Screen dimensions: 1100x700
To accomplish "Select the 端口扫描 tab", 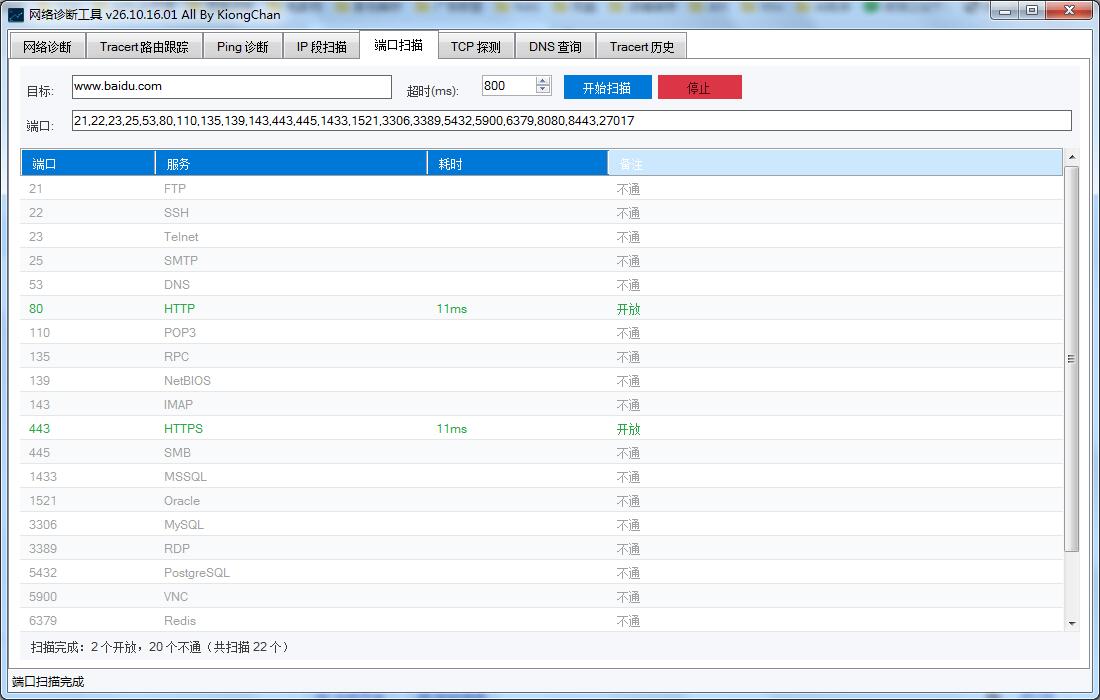I will (x=398, y=45).
